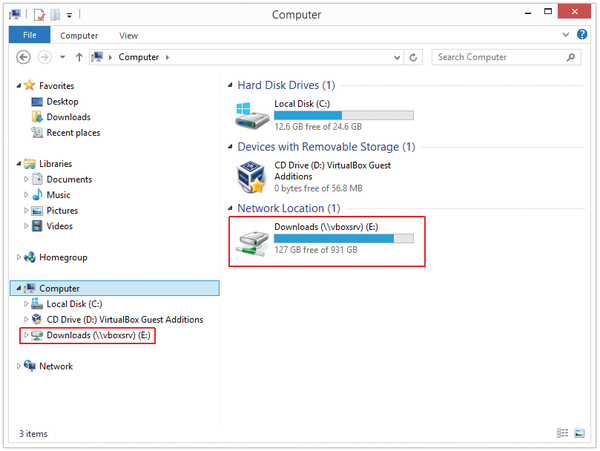
Task: Go up one folder level
Action: (79, 57)
